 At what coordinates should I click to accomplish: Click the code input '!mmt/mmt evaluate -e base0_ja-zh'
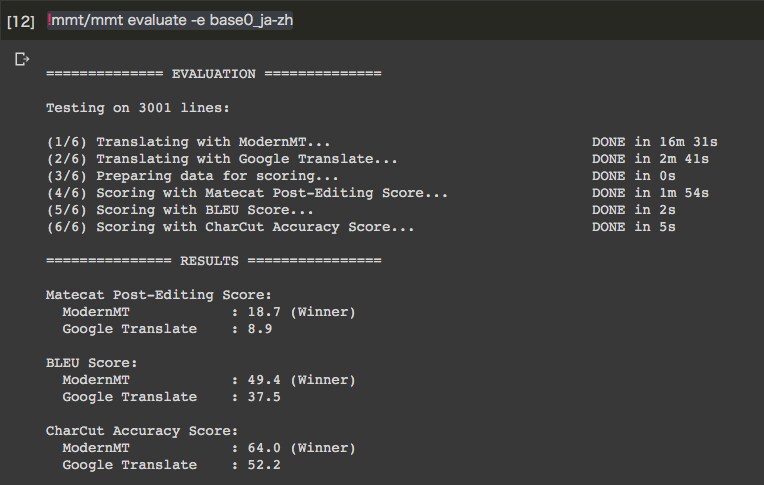pyautogui.click(x=170, y=20)
